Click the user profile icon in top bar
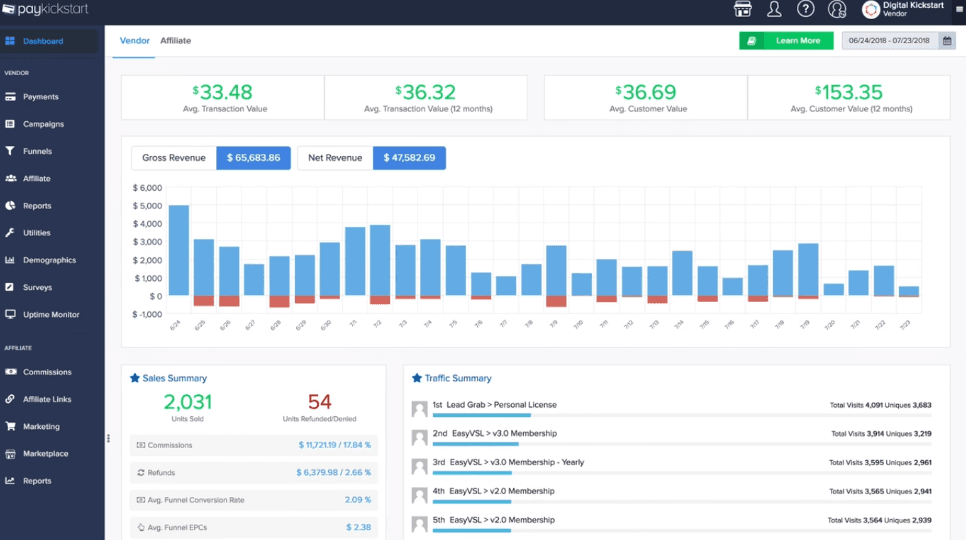Screen dimensions: 966x540 click(774, 9)
